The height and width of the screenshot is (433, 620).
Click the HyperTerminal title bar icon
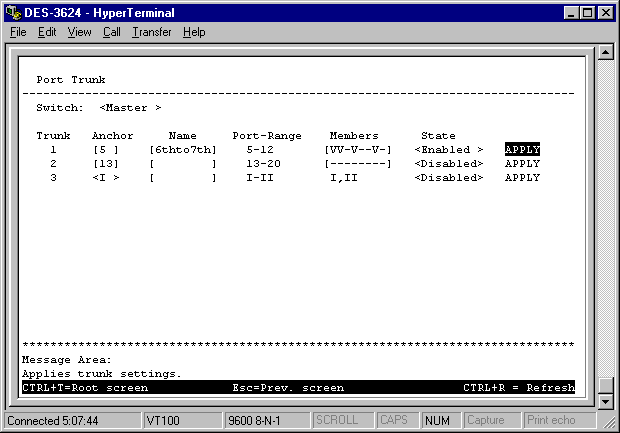pos(12,11)
